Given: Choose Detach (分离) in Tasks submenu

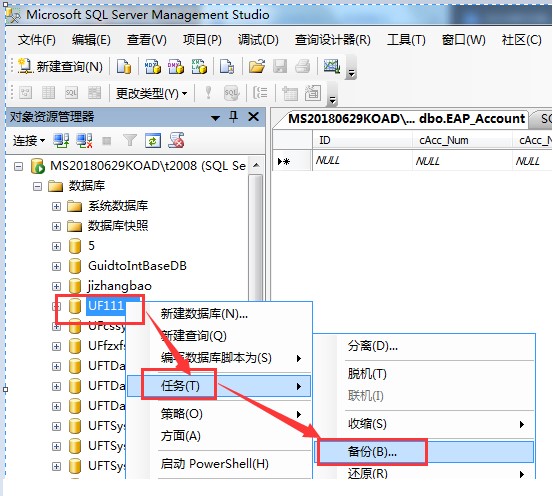Looking at the screenshot, I should point(373,346).
